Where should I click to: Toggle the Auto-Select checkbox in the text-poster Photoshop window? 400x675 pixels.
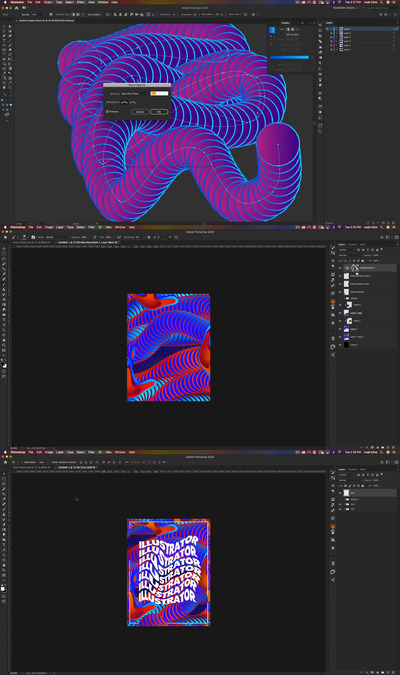(x=23, y=462)
